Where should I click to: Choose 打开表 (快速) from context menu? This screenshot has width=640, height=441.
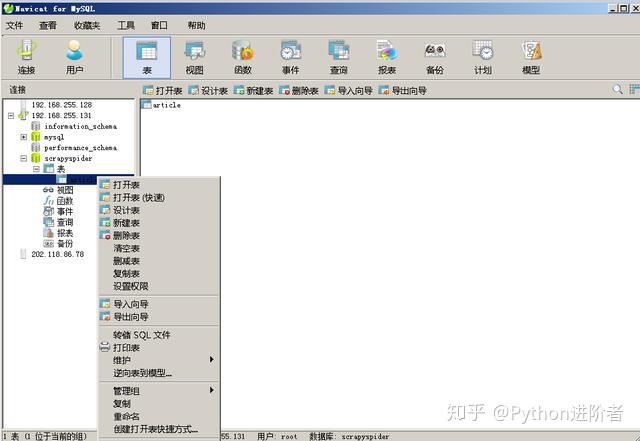[159, 198]
